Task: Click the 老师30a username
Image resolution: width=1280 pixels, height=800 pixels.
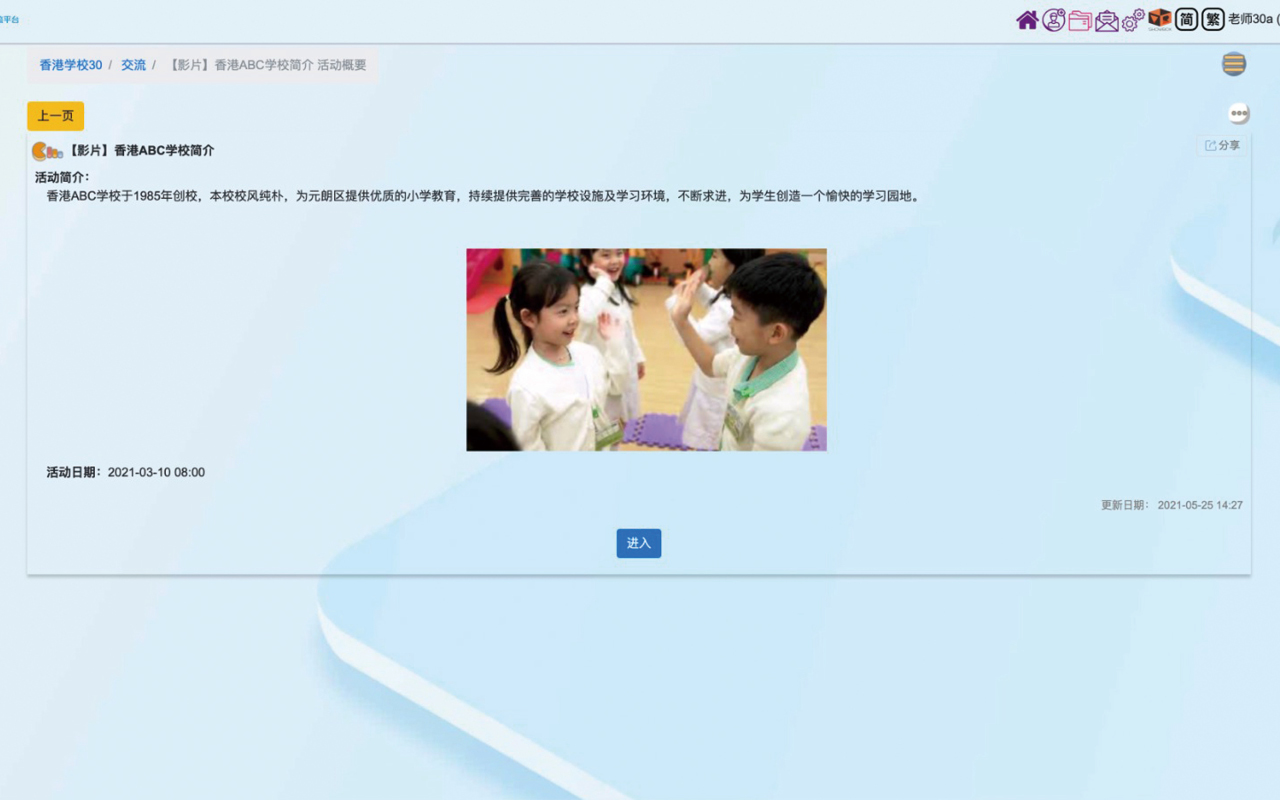Action: coord(1252,19)
